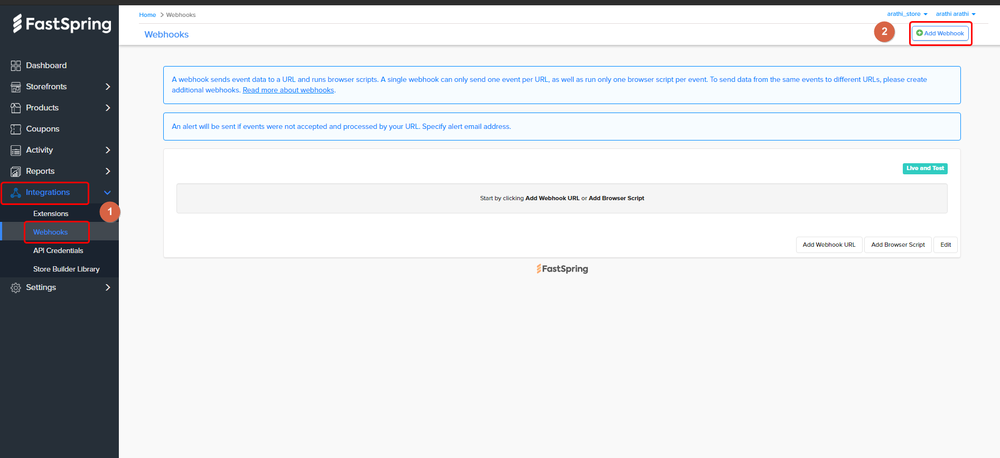
Task: Click the Live and Test badge
Action: point(925,169)
